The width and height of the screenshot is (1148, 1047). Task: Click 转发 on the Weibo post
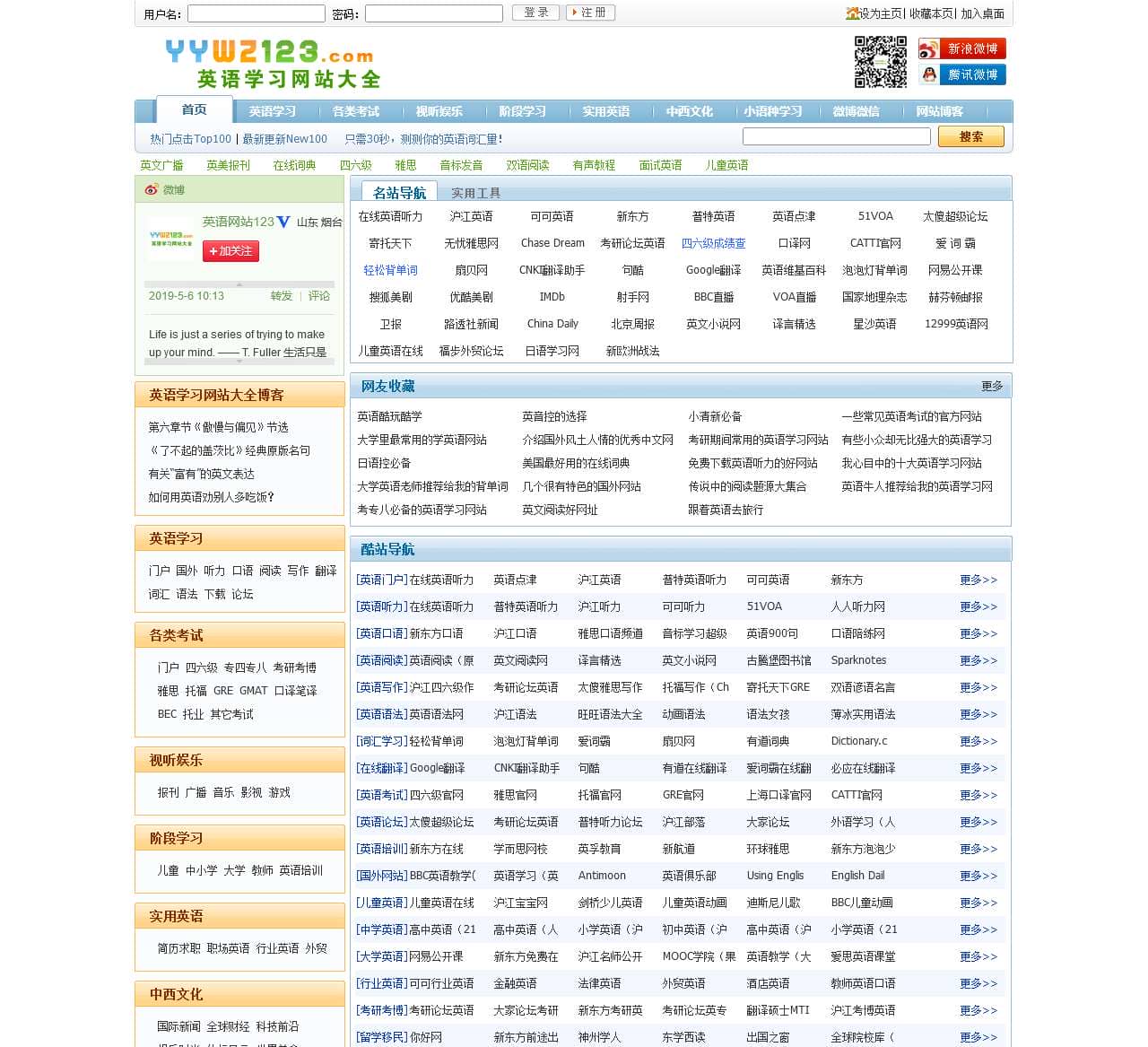pos(282,296)
